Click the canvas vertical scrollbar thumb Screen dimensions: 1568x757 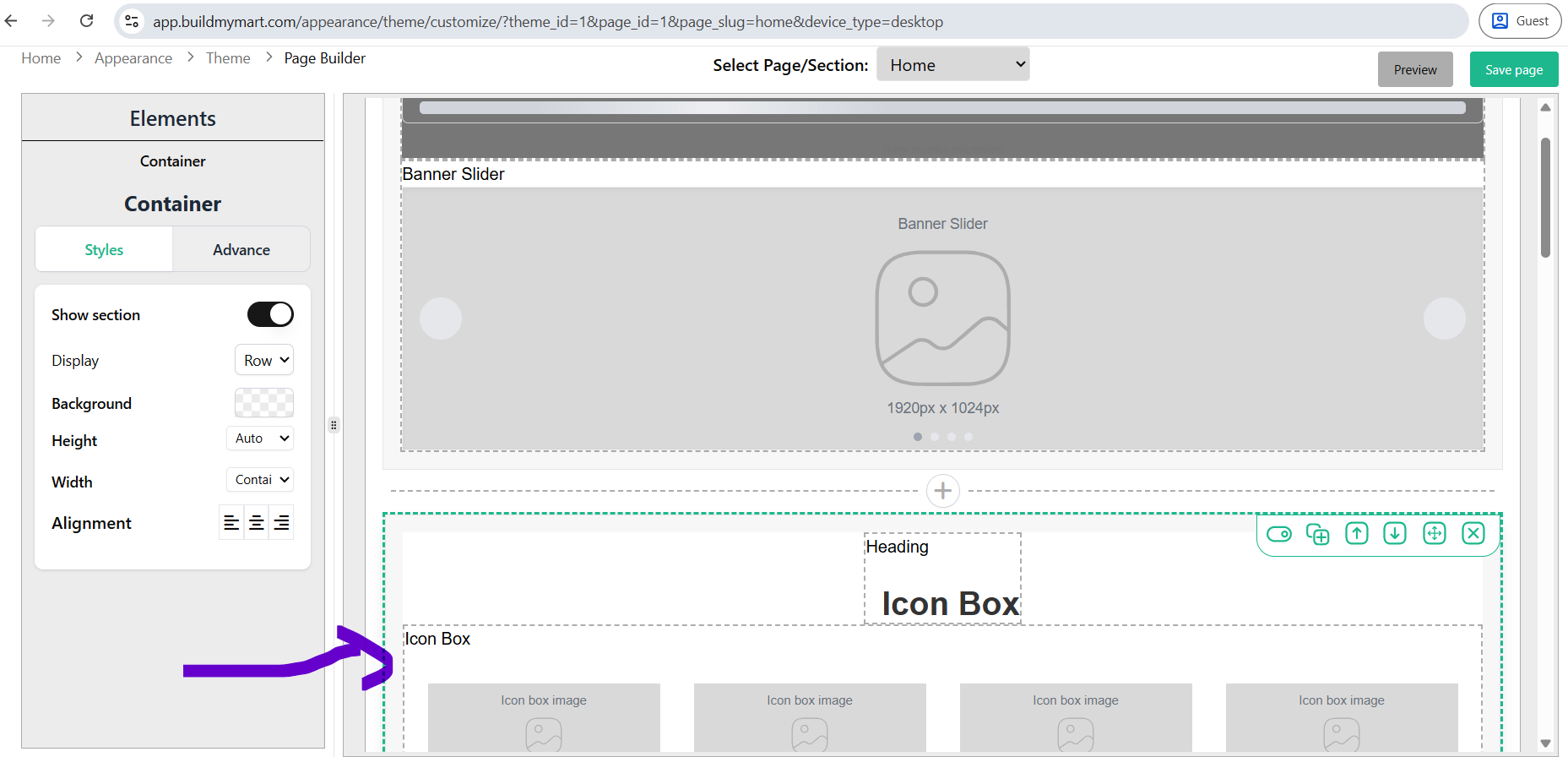[x=1545, y=197]
